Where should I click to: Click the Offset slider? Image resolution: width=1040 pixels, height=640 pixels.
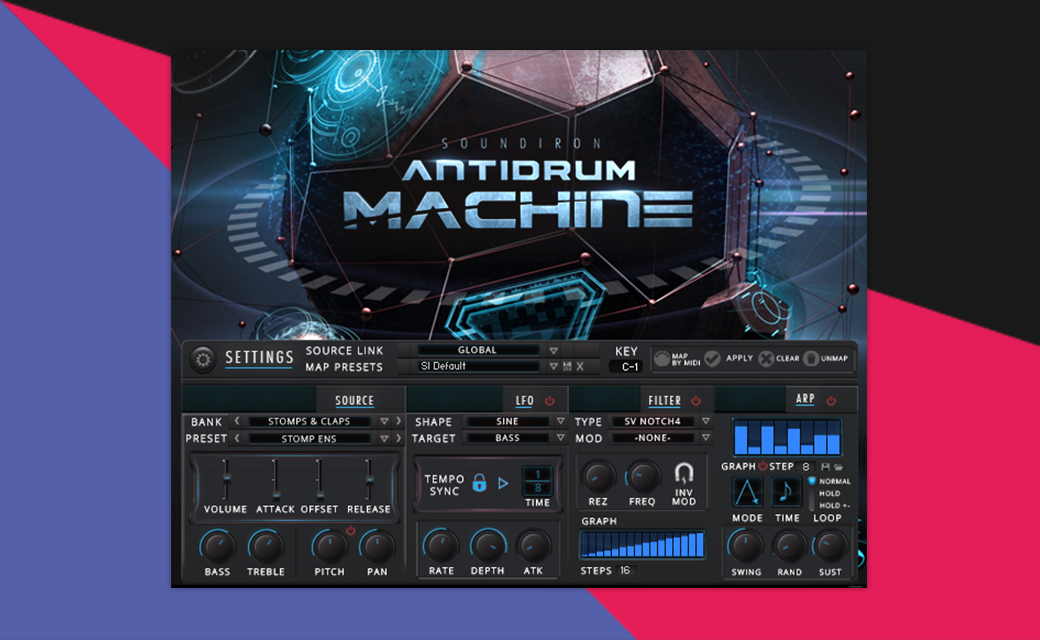(319, 480)
